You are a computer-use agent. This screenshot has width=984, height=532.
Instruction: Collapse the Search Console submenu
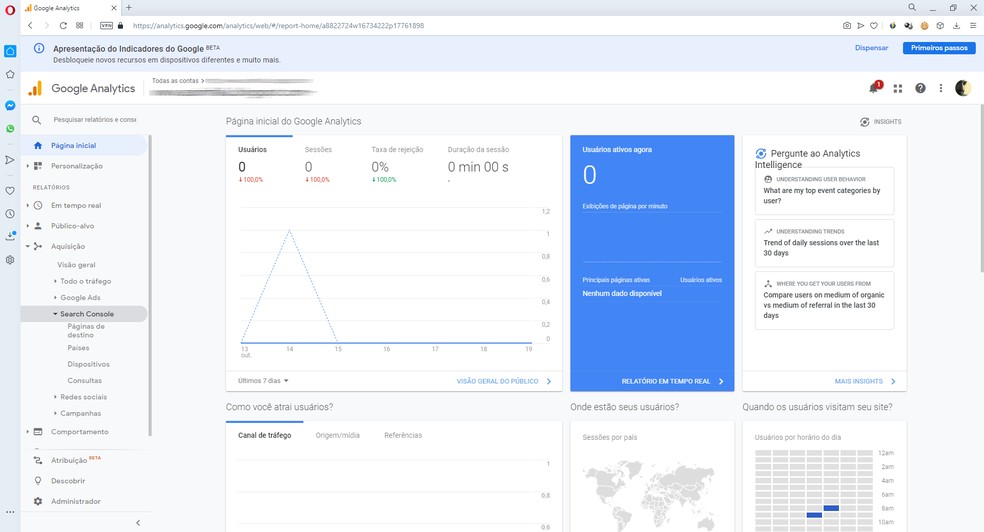click(x=55, y=314)
